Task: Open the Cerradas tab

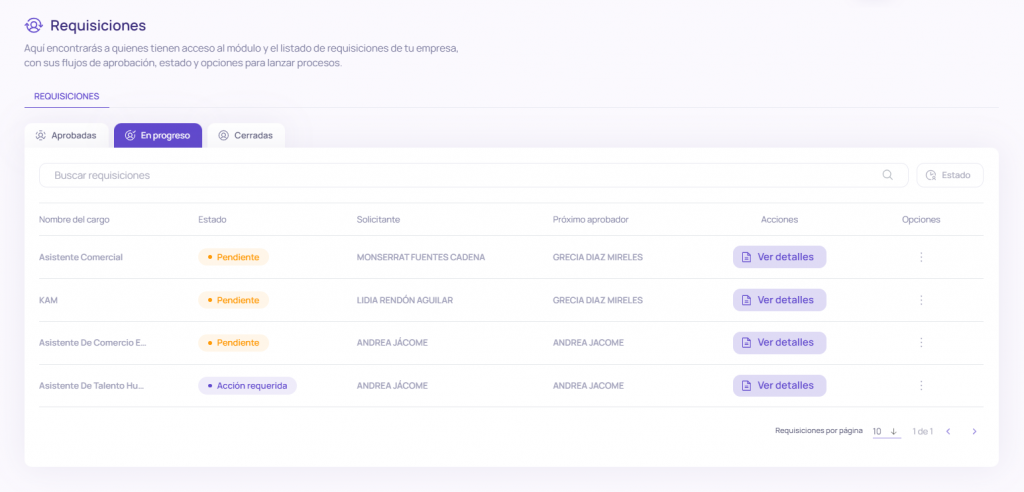Action: point(246,135)
